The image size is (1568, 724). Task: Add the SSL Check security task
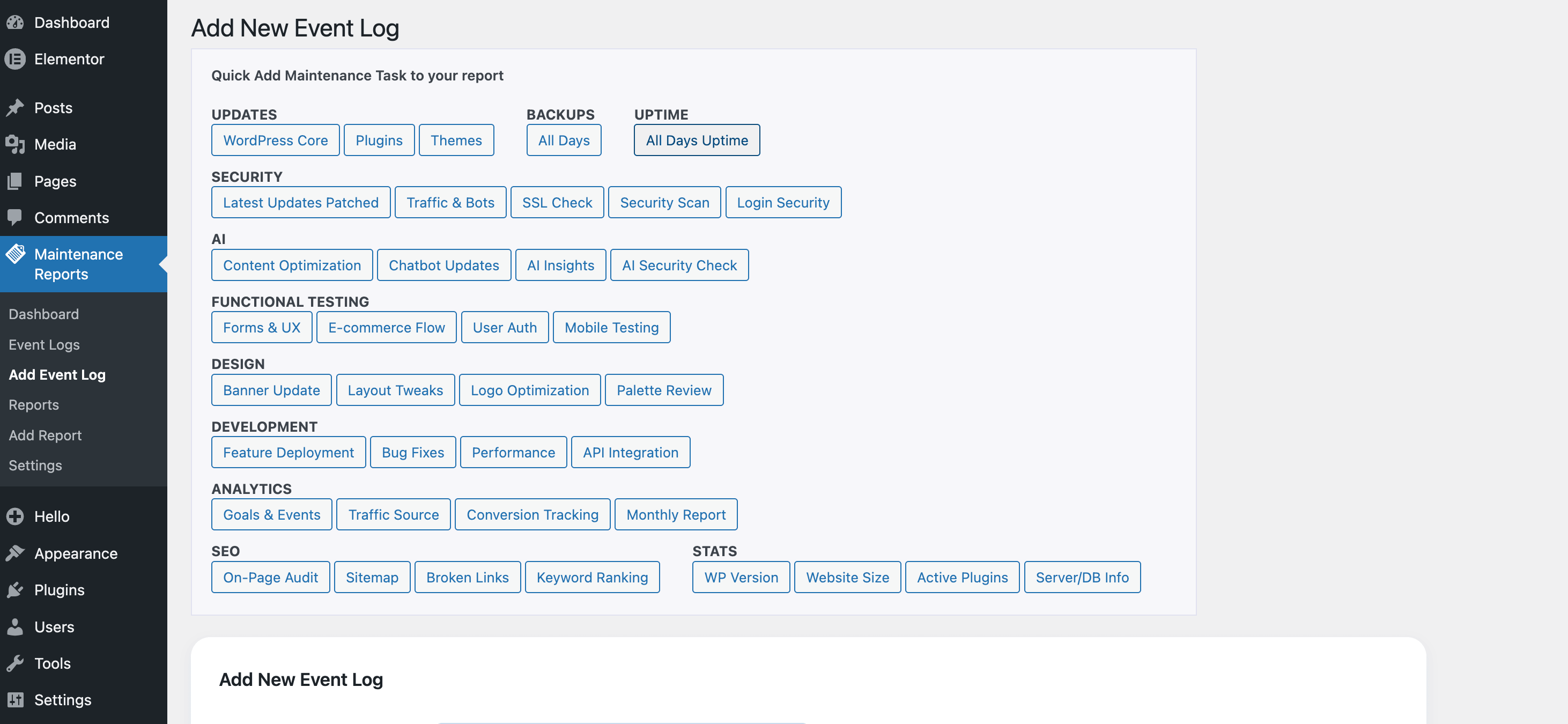pyautogui.click(x=557, y=203)
